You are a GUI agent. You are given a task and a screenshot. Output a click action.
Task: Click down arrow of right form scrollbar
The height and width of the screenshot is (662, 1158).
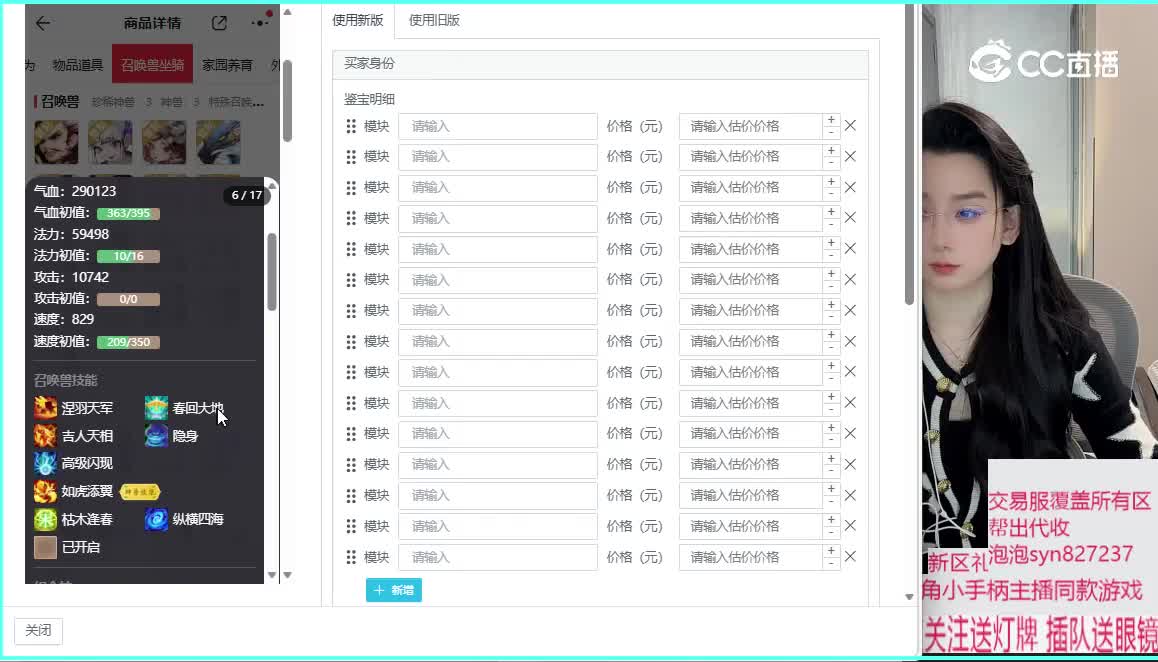(x=909, y=597)
